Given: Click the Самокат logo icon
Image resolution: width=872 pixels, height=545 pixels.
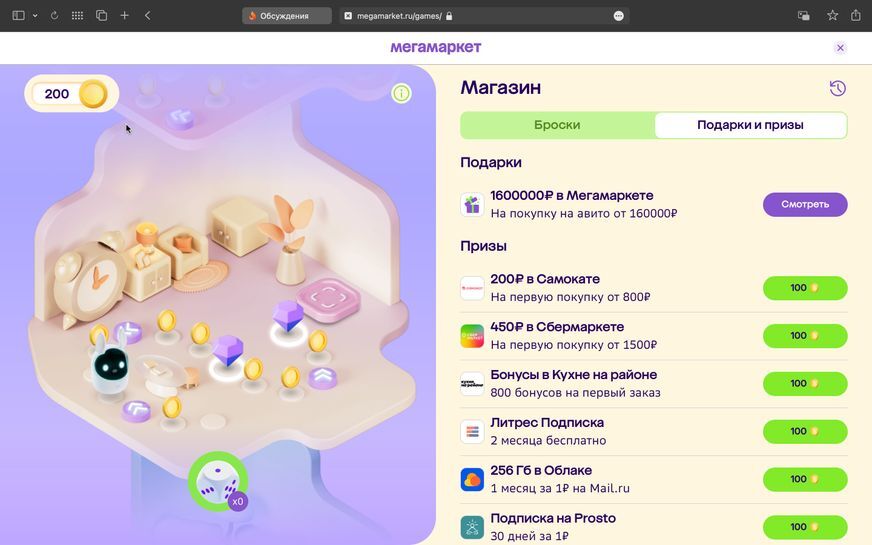Looking at the screenshot, I should pos(472,288).
